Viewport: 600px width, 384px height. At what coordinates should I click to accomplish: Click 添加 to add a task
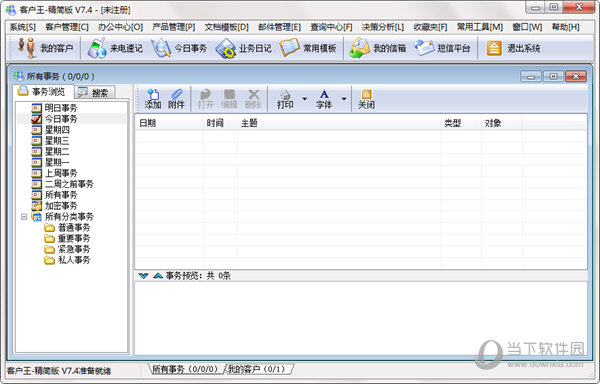pos(153,99)
